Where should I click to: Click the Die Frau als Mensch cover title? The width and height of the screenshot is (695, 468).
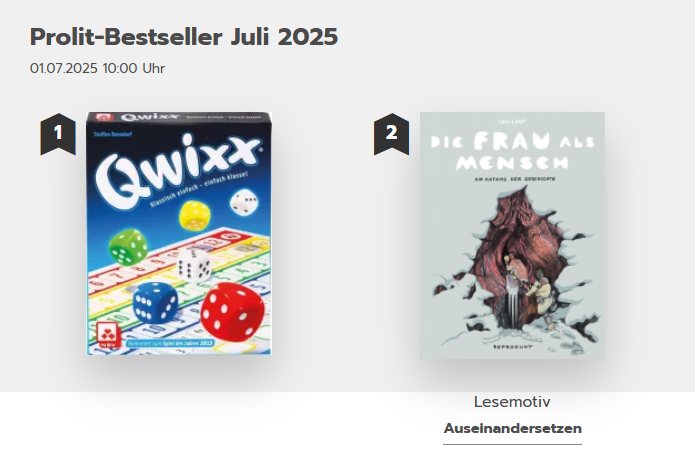pos(512,151)
